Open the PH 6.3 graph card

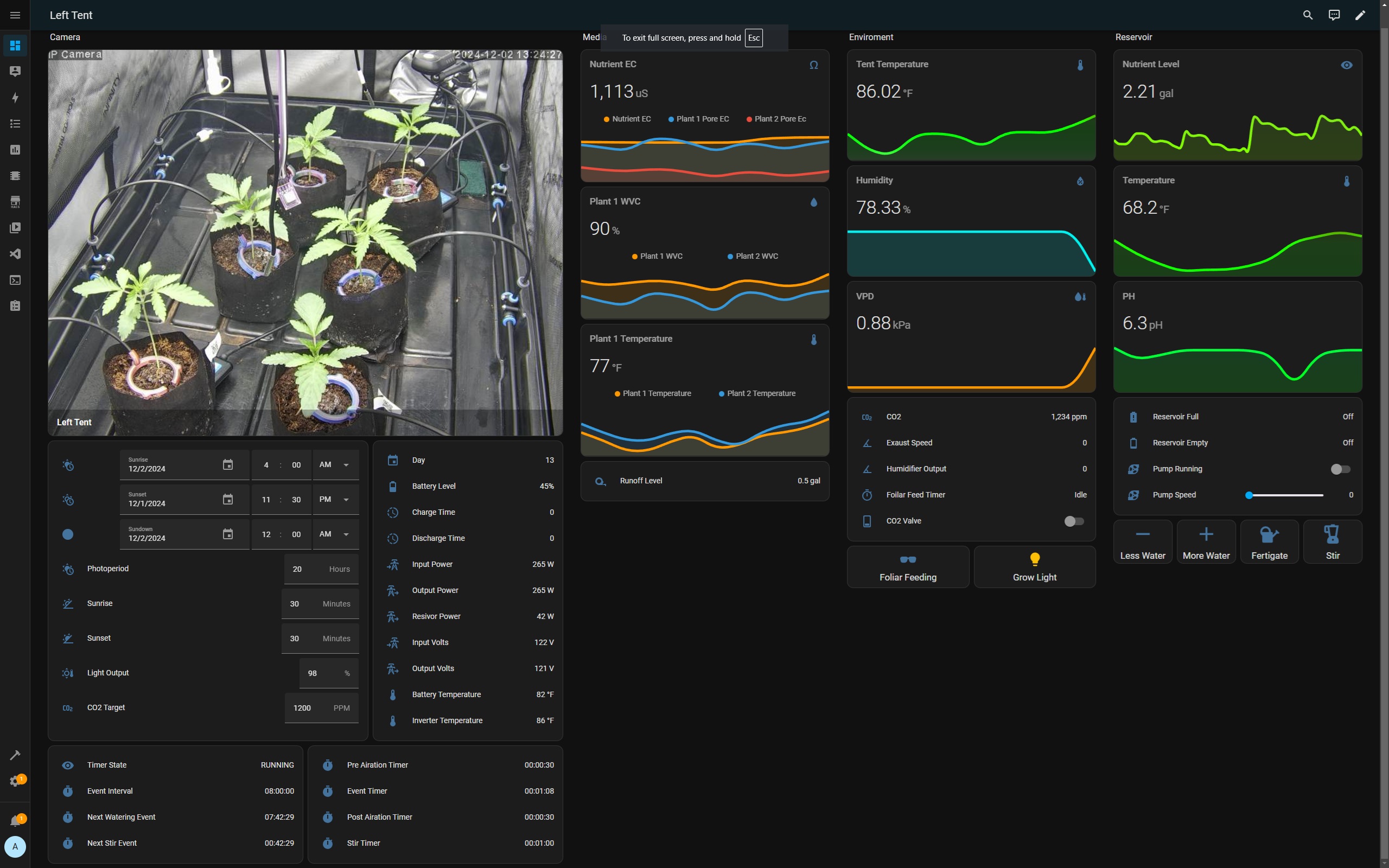(x=1238, y=337)
